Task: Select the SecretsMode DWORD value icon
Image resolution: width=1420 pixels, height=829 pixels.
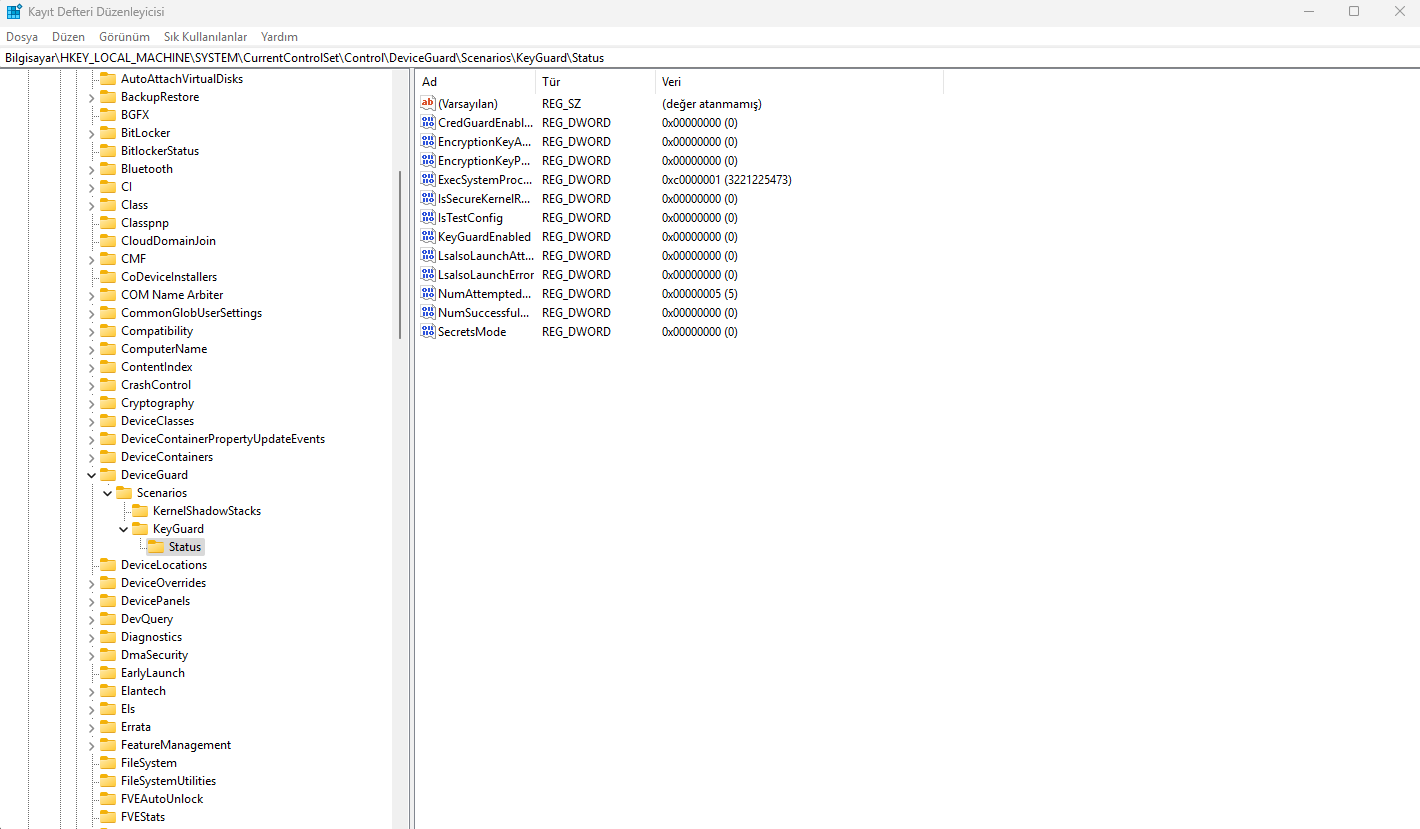Action: (428, 332)
